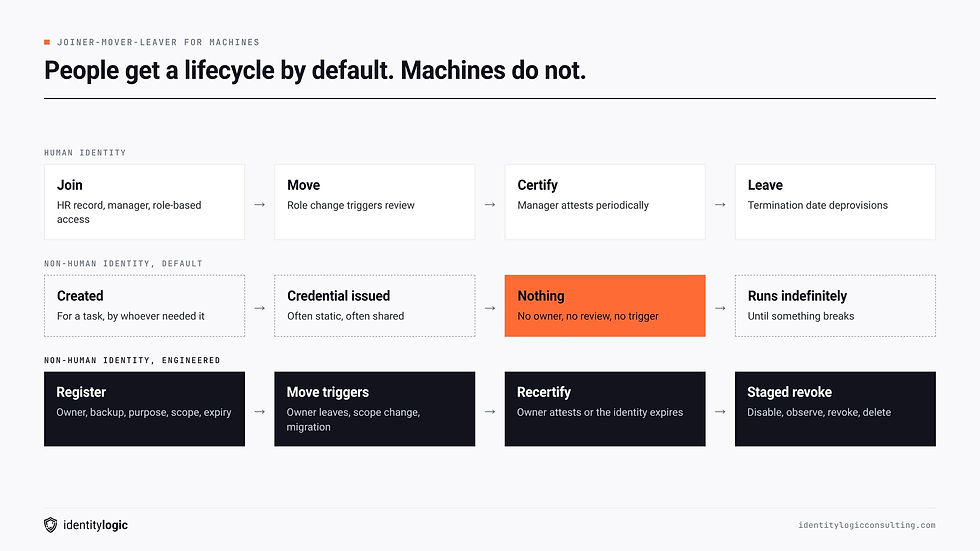The height and width of the screenshot is (551, 980).
Task: Click the Register heading
Action: [81, 392]
